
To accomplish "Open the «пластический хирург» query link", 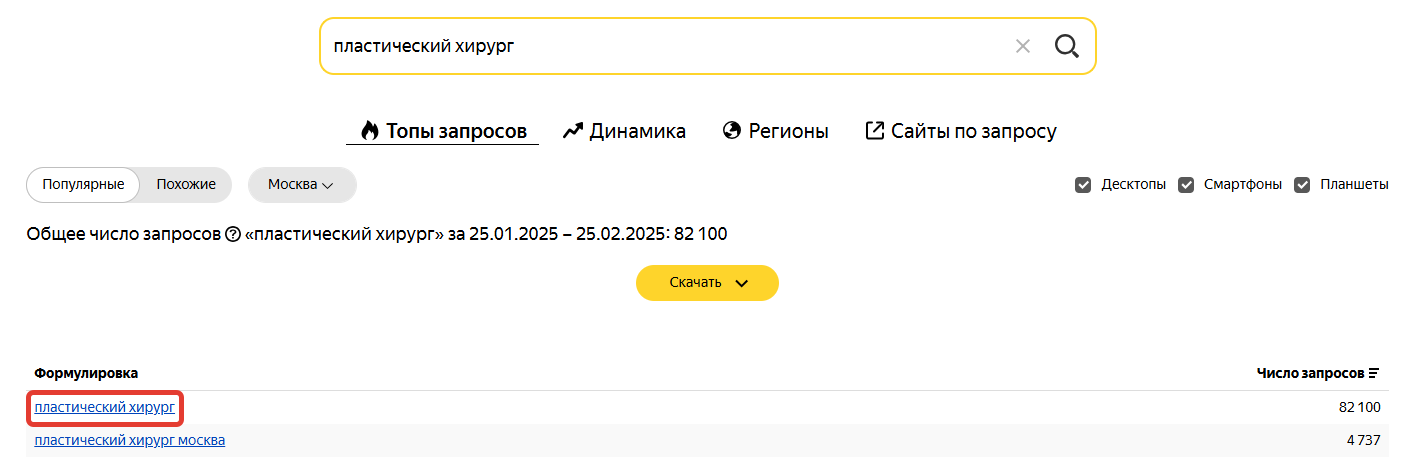I will pyautogui.click(x=104, y=407).
